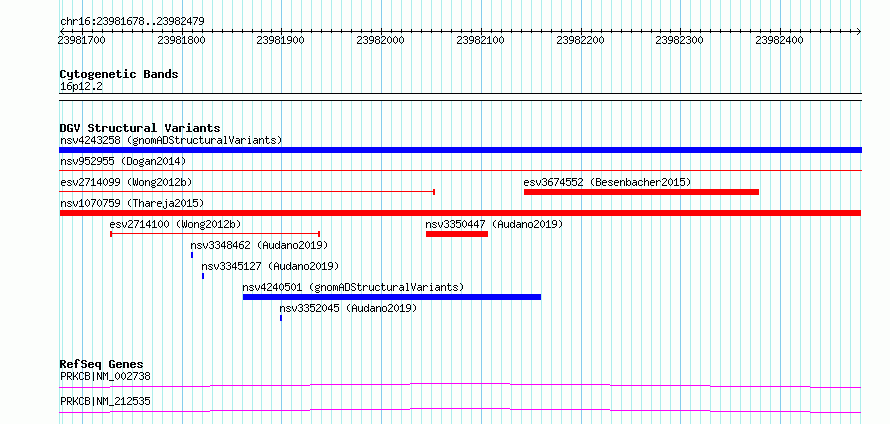Open the nsv3348462 (Audano2019) label
The width and height of the screenshot is (890, 424).
(259, 245)
